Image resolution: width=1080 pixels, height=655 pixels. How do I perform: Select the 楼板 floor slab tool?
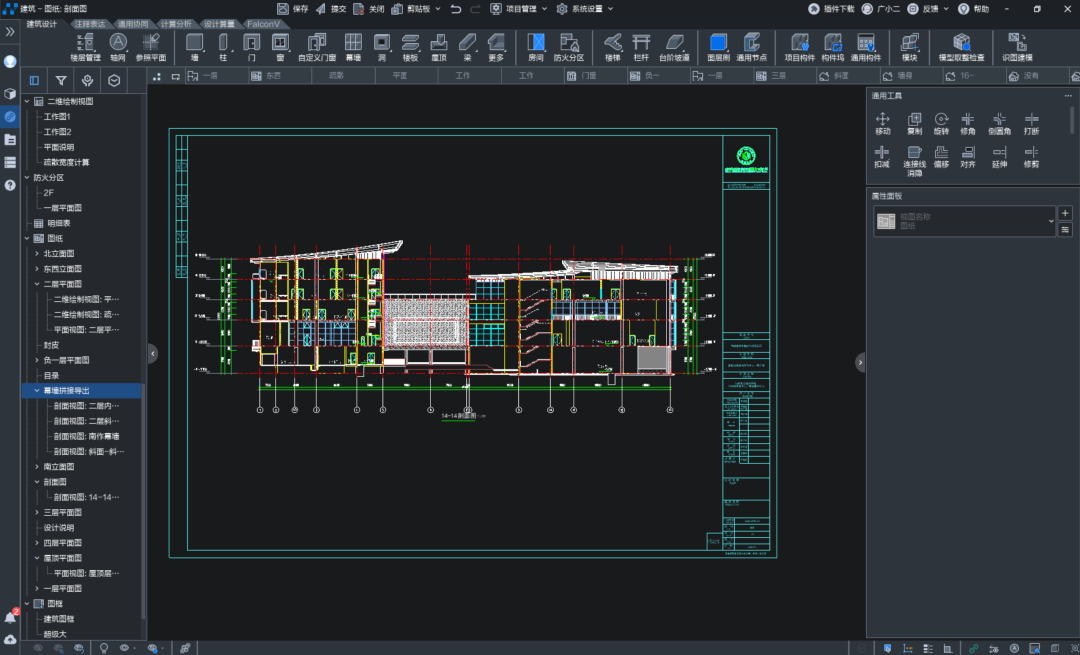pyautogui.click(x=411, y=47)
